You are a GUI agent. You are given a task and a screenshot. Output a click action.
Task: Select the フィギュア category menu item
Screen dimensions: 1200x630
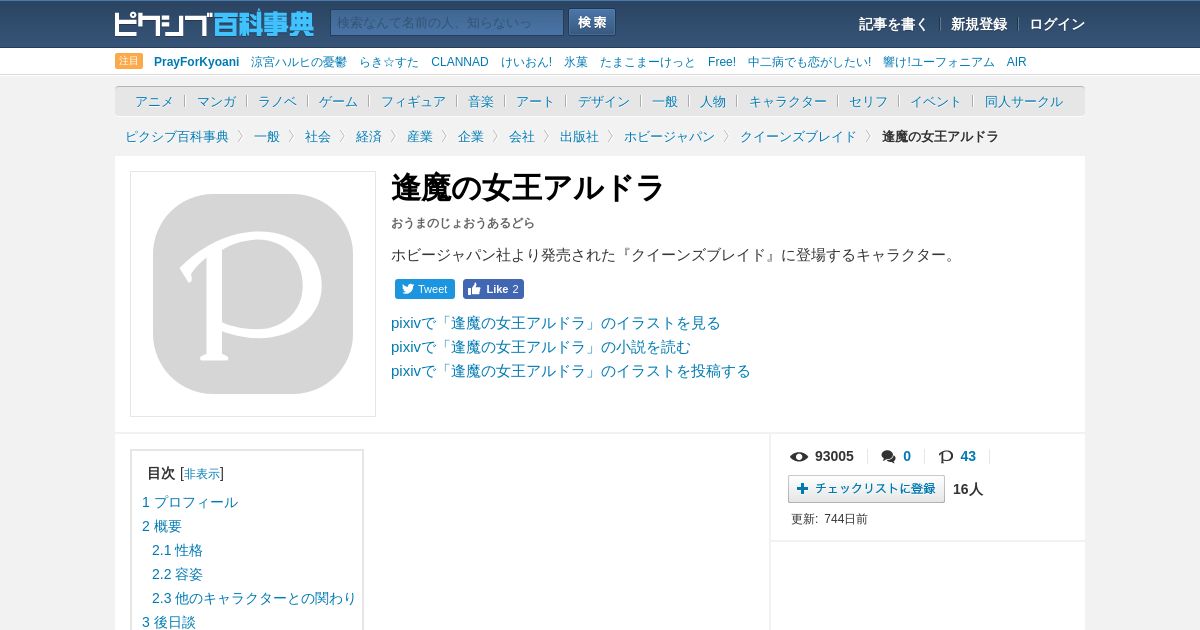(x=413, y=101)
